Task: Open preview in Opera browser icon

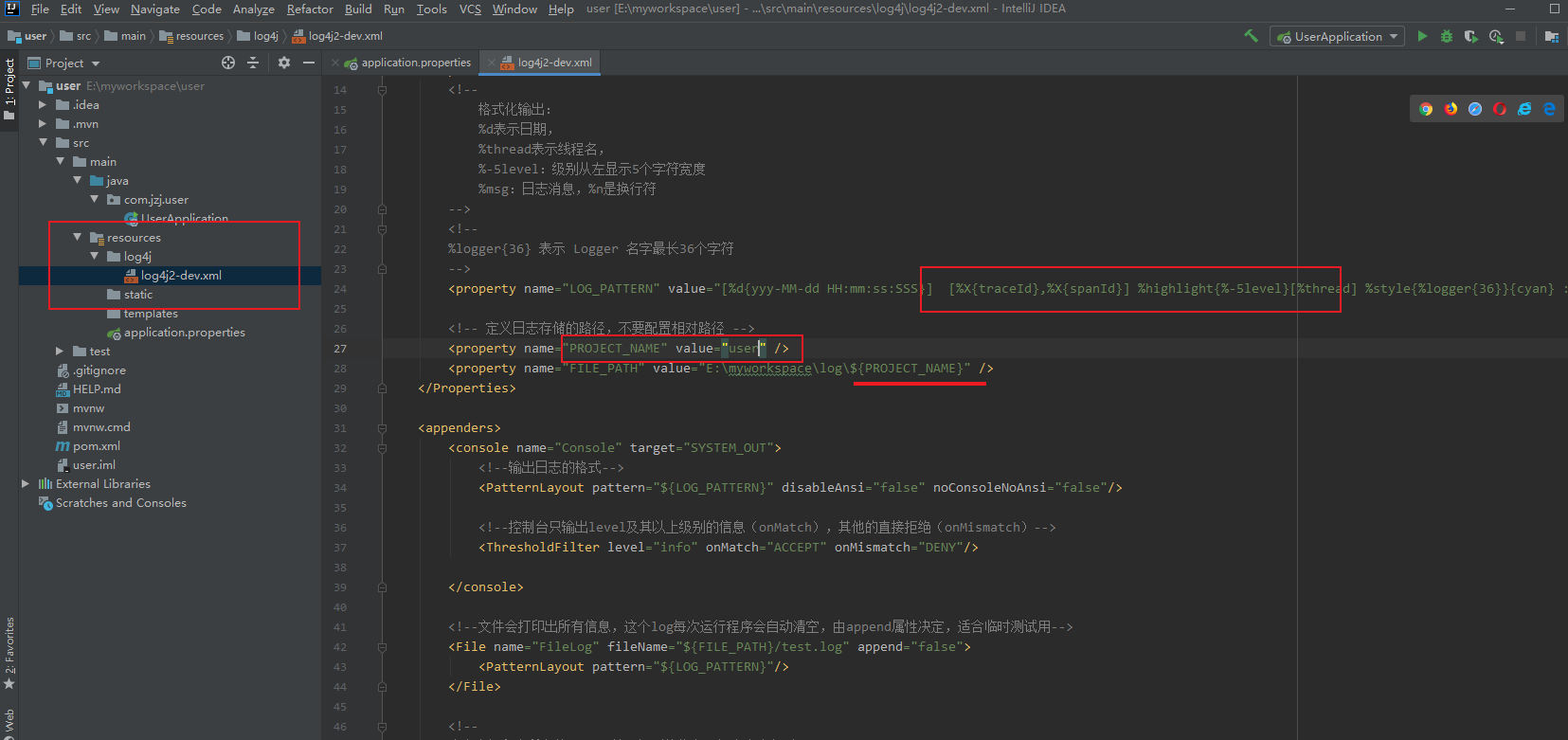Action: pos(1500,109)
